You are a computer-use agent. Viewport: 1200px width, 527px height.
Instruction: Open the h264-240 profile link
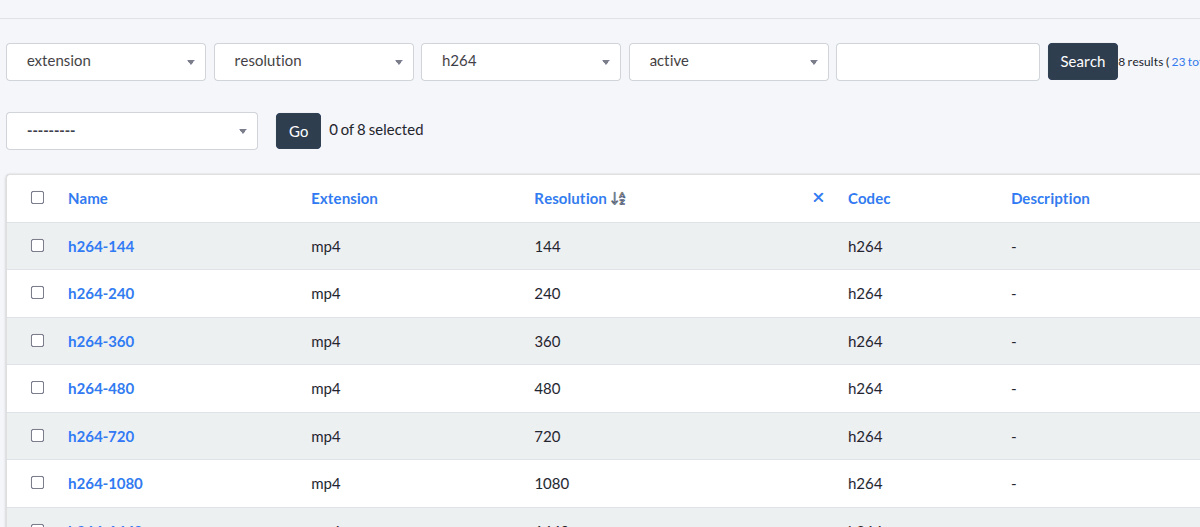click(101, 294)
